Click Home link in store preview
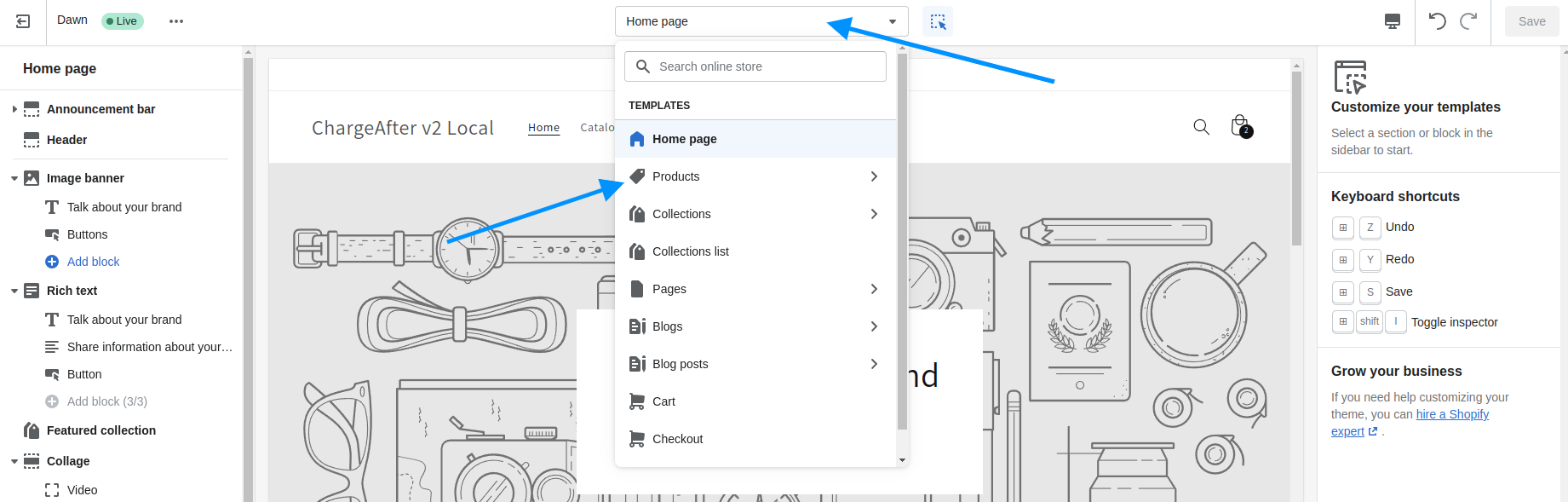Screen dimensions: 1568x502 point(543,127)
